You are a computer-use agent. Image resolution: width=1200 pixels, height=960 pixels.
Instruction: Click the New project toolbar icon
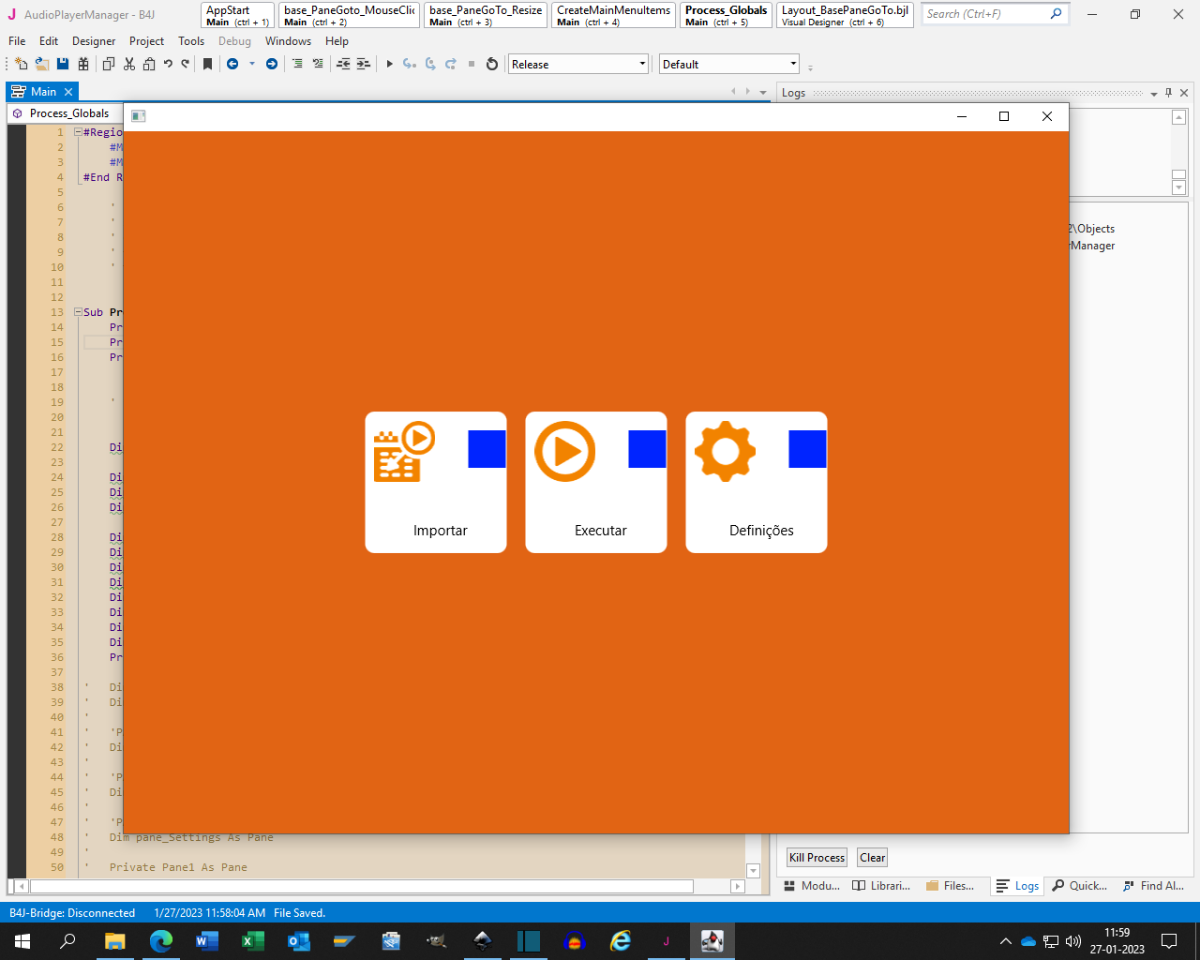(21, 64)
